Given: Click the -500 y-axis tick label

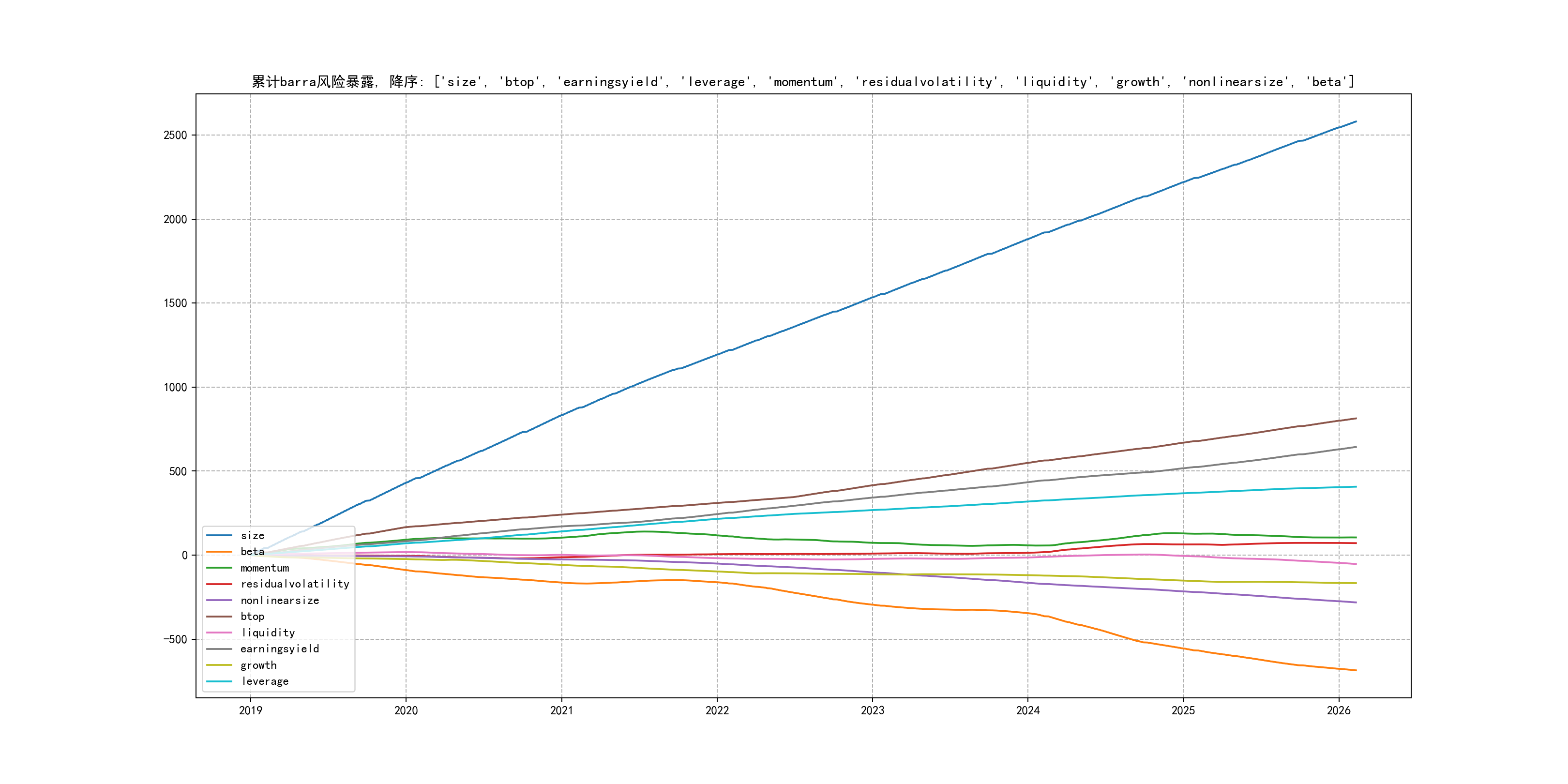Looking at the screenshot, I should point(175,639).
